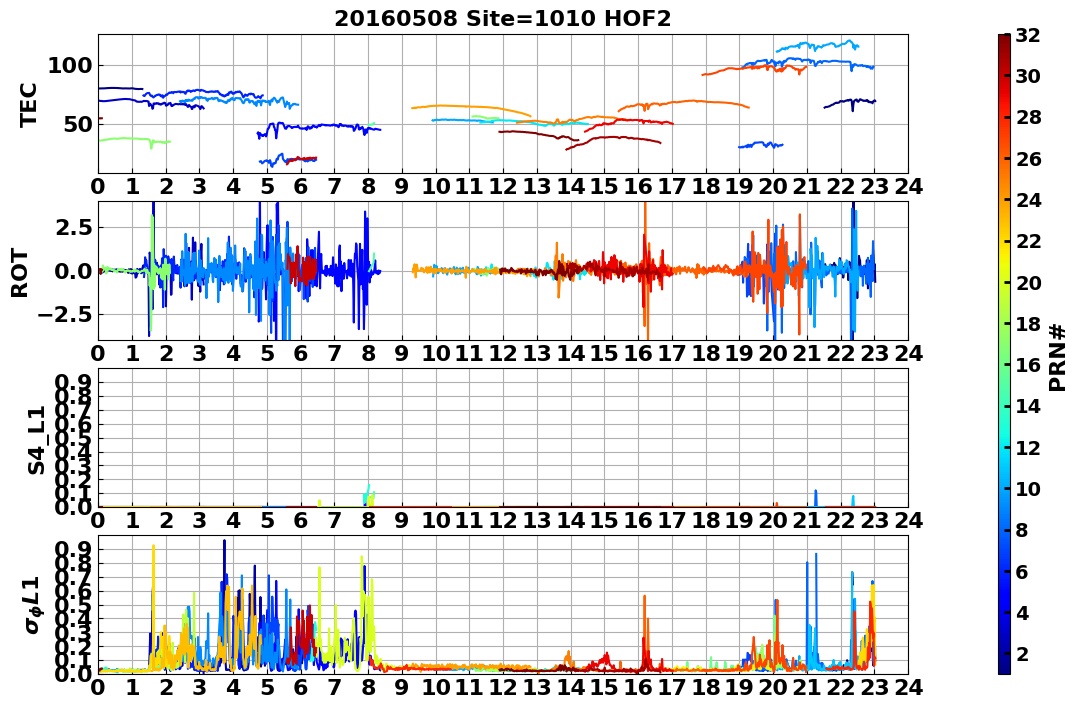Screen dimensions: 1077x709
Task: Click colorbar tick label 32
Action: (1028, 35)
